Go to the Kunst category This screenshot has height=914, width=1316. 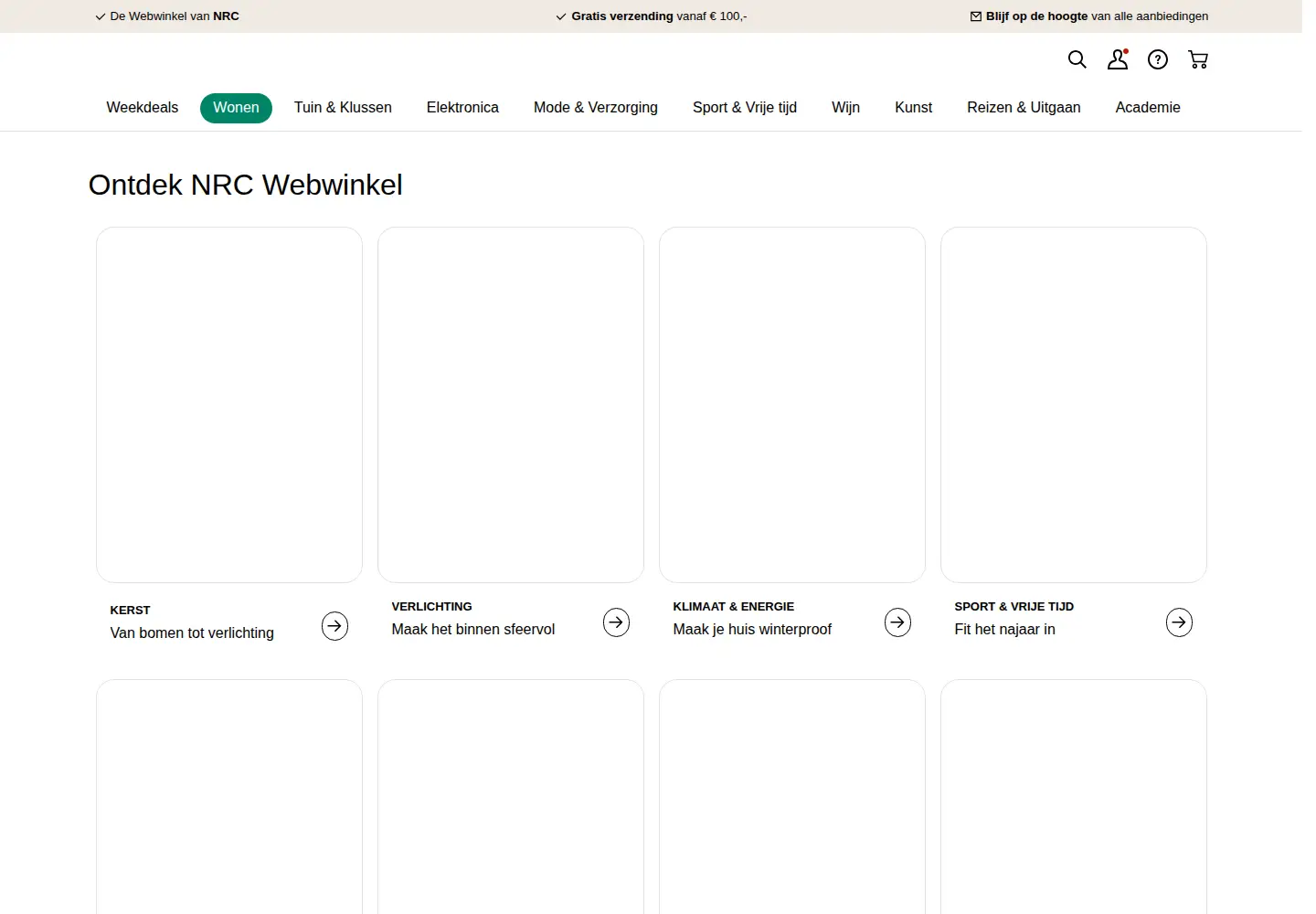[914, 108]
